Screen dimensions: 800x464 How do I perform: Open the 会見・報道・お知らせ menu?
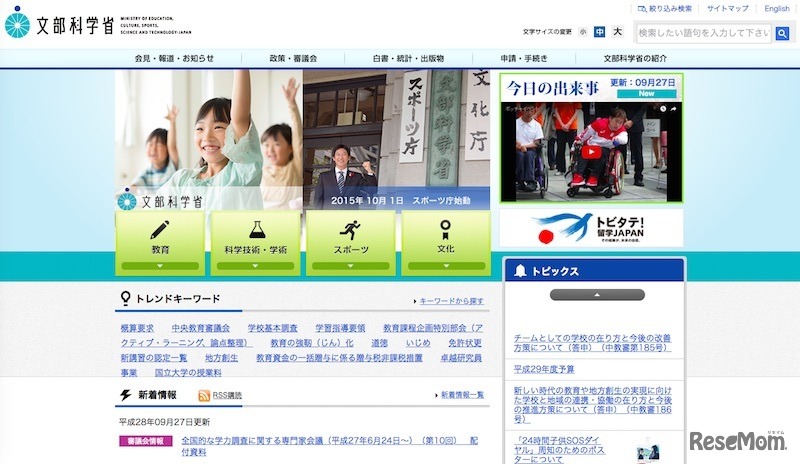(174, 59)
